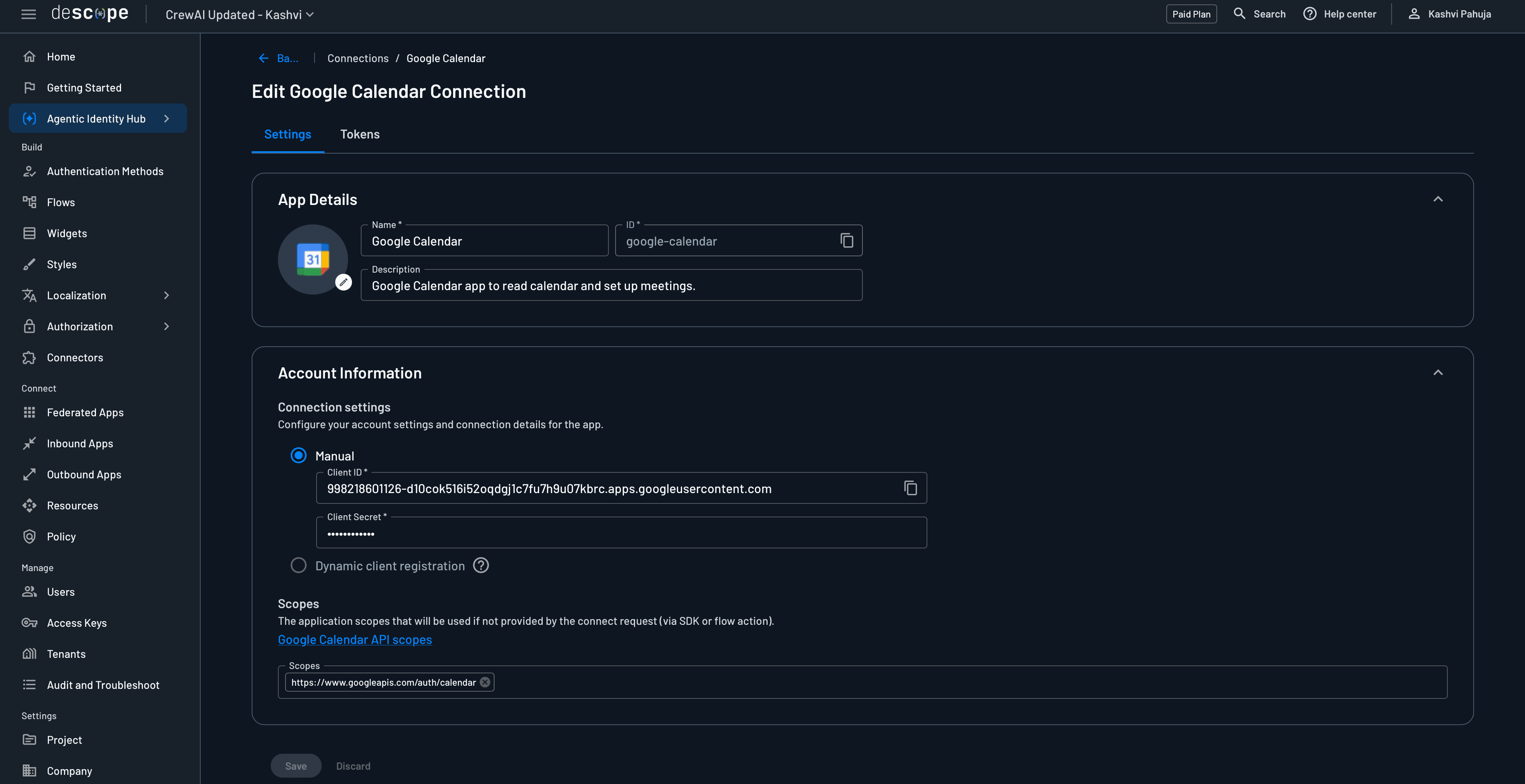Click the Back arrow link
The image size is (1525, 784).
coord(278,58)
